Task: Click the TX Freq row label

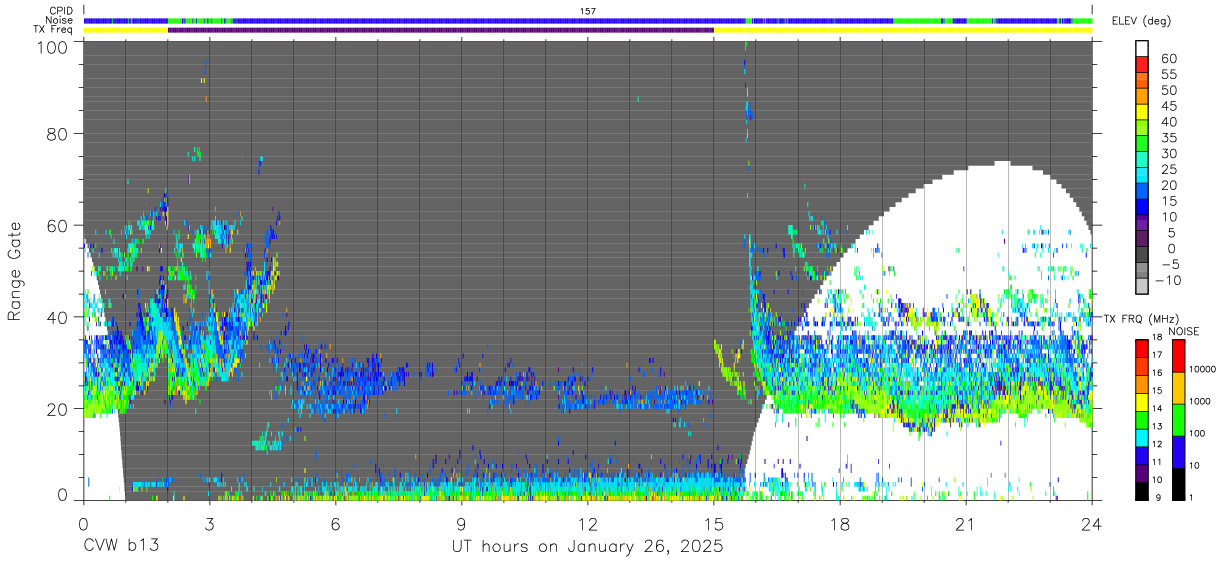Action: (55, 30)
